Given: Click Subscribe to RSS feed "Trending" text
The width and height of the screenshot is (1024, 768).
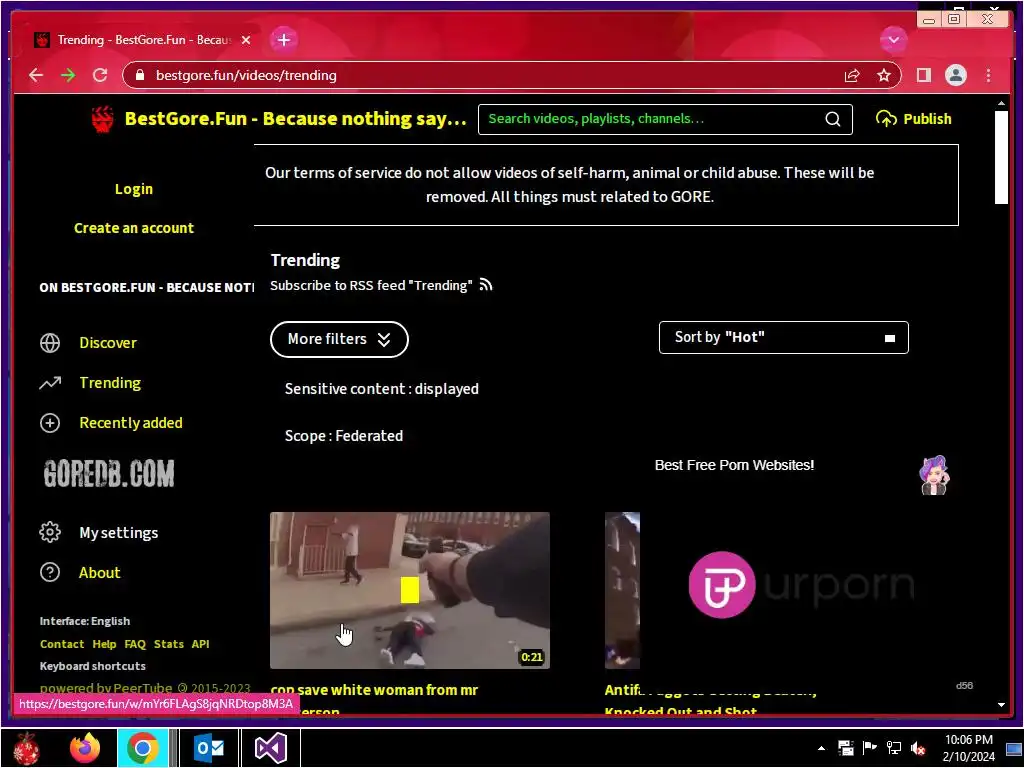Looking at the screenshot, I should tap(371, 285).
